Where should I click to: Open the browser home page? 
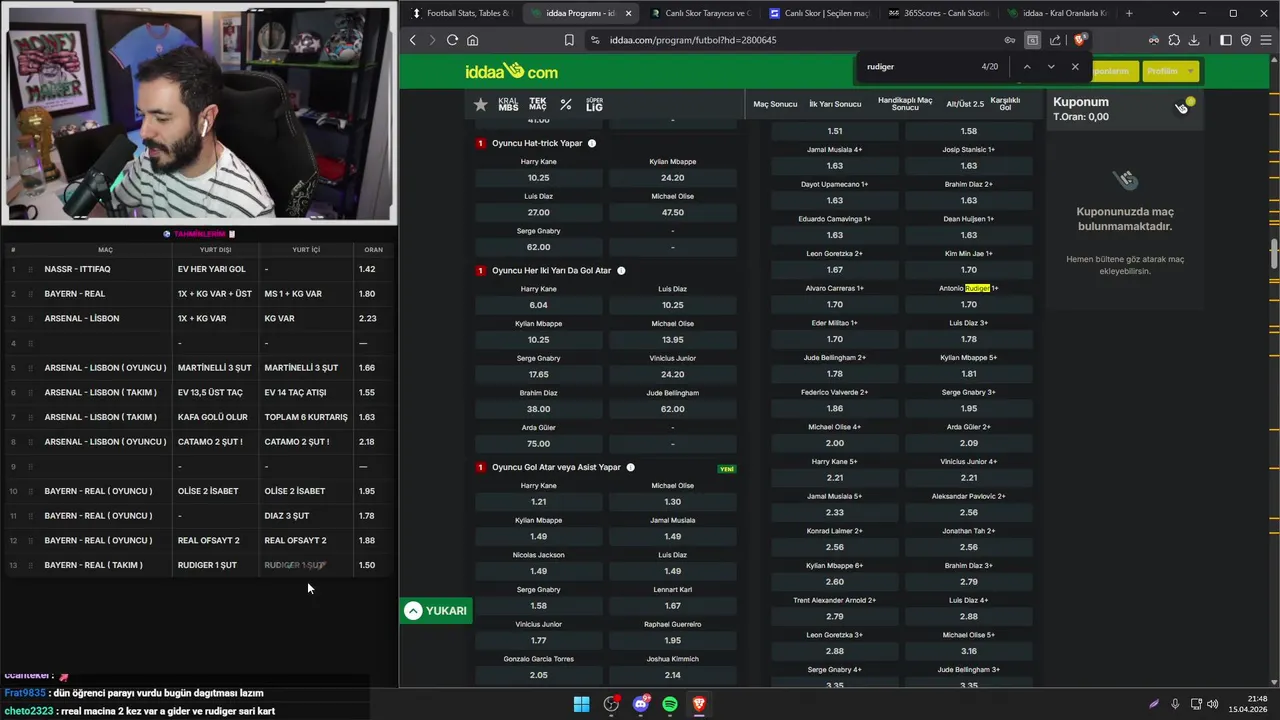click(472, 40)
